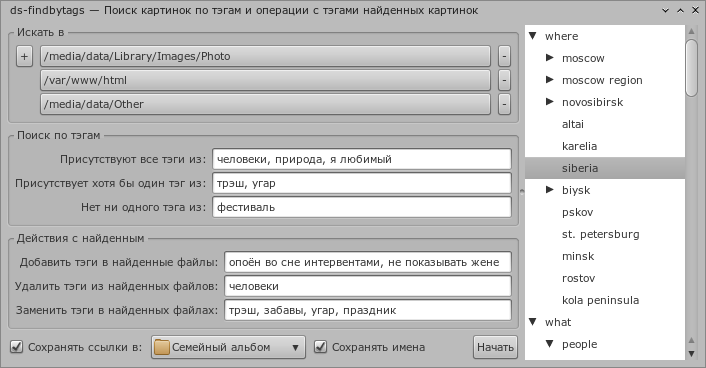The image size is (706, 368).
Task: Open the 'Семейный альбом' folder dropdown
Action: pos(228,347)
